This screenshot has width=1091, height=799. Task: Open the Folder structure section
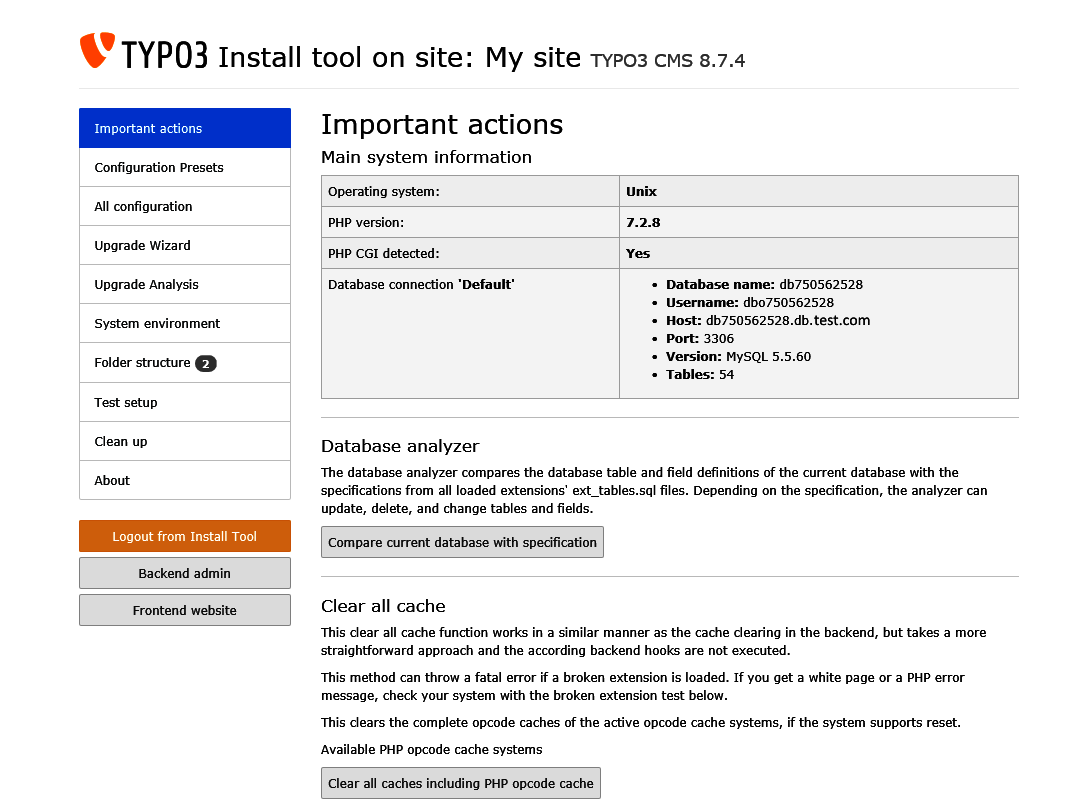point(143,362)
